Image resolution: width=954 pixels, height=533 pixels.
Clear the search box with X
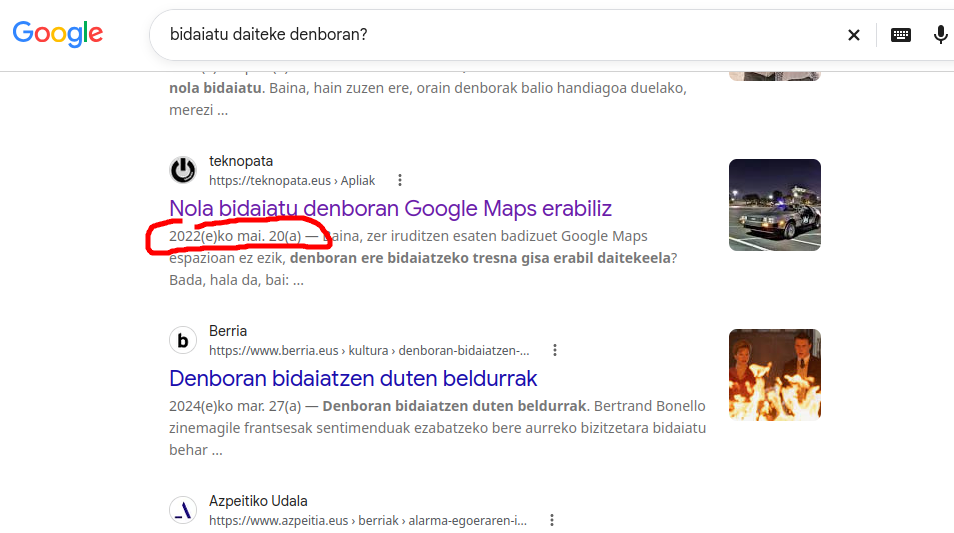pos(854,35)
